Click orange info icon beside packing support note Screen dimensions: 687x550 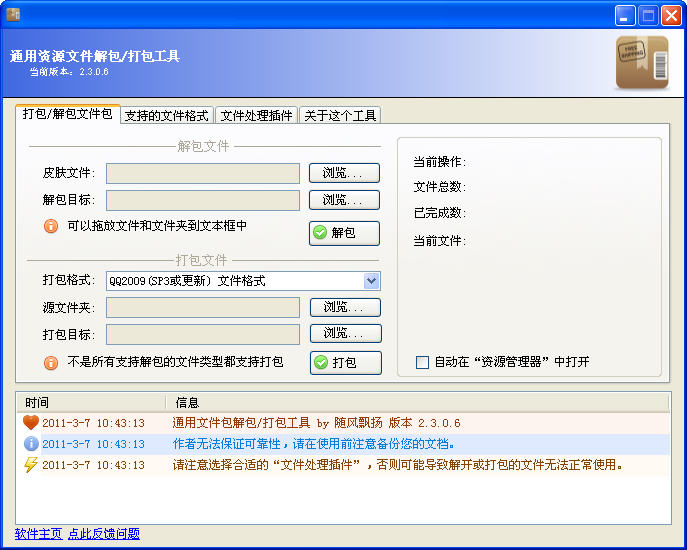point(51,362)
